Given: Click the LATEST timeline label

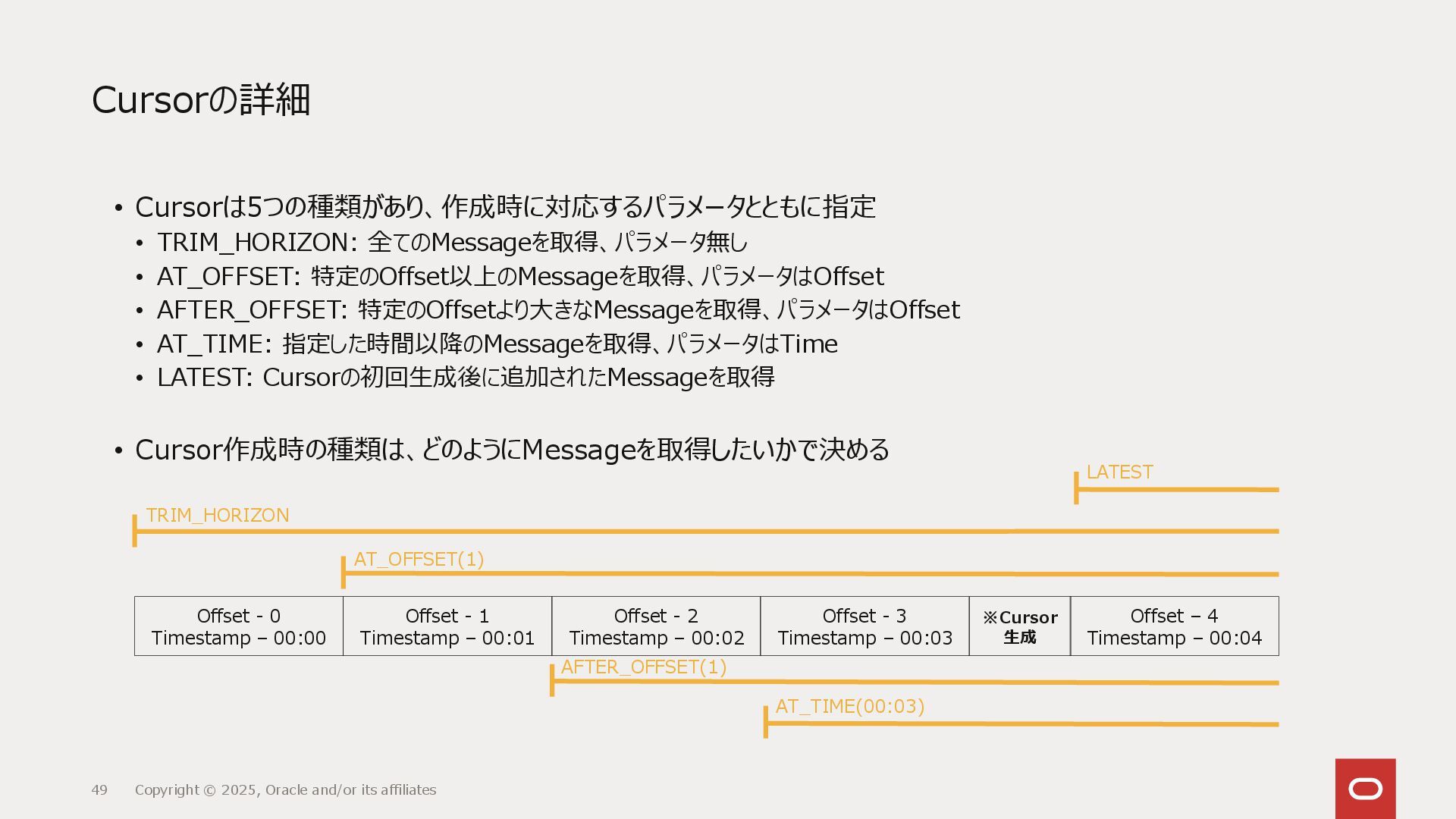Looking at the screenshot, I should click(x=1119, y=472).
